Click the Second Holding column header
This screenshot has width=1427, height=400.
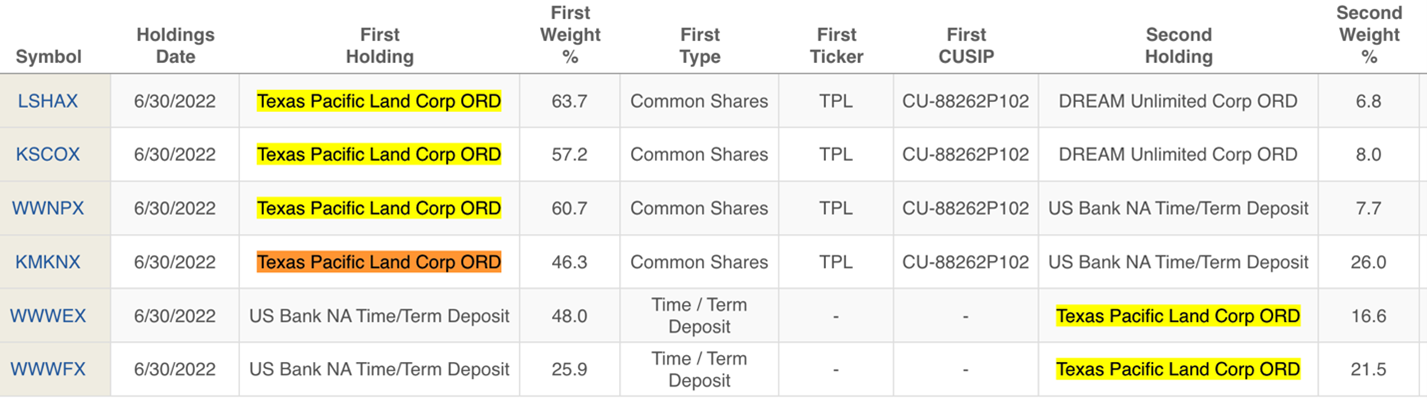point(1178,46)
